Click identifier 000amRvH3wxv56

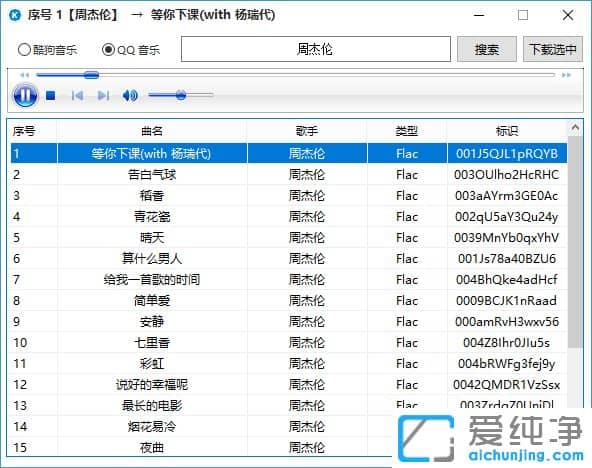point(507,322)
